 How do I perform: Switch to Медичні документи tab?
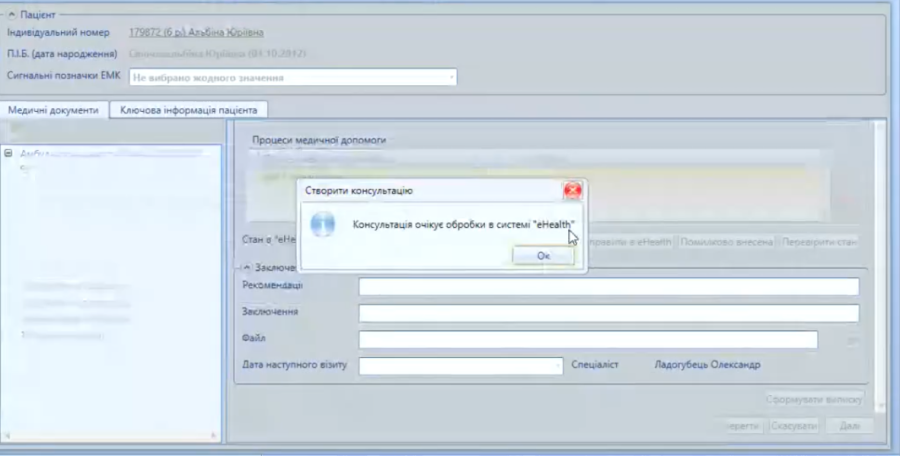coord(53,110)
